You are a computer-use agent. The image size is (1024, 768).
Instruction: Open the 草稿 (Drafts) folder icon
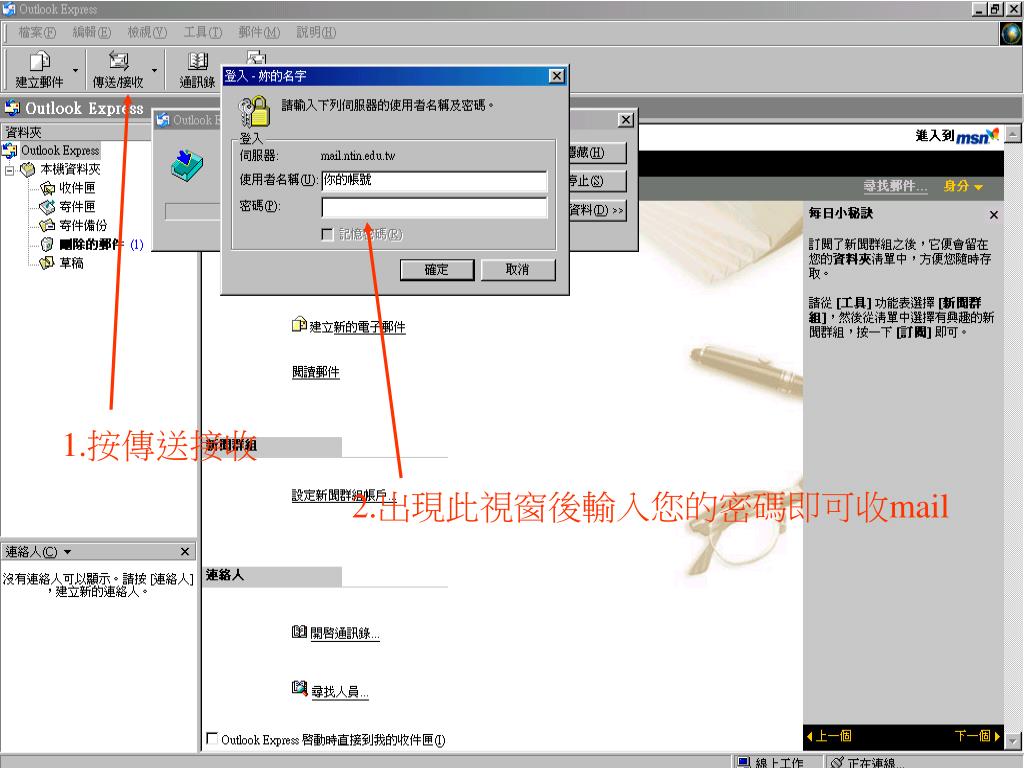pos(47,263)
